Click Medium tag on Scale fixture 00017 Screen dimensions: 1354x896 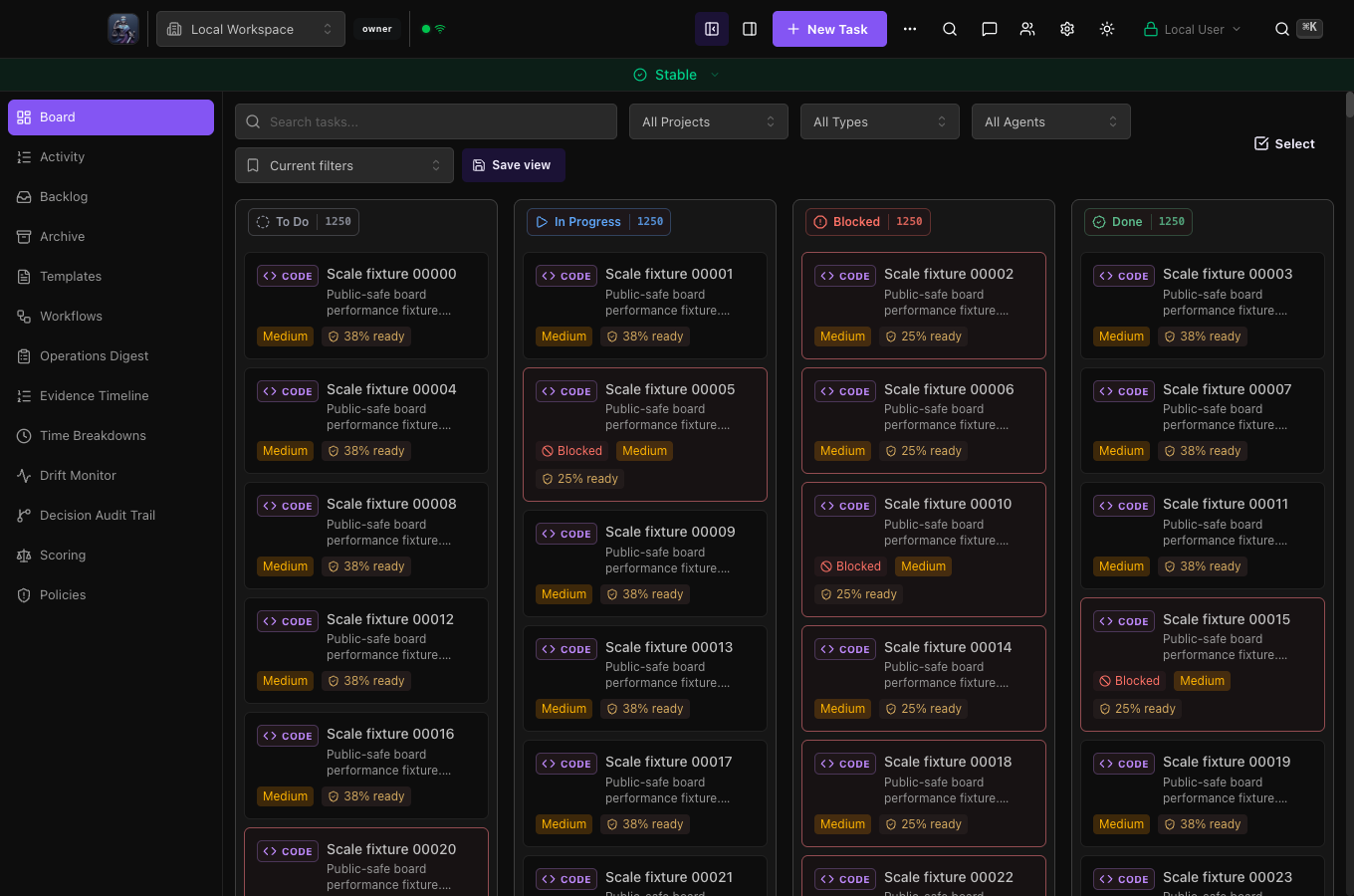[564, 824]
